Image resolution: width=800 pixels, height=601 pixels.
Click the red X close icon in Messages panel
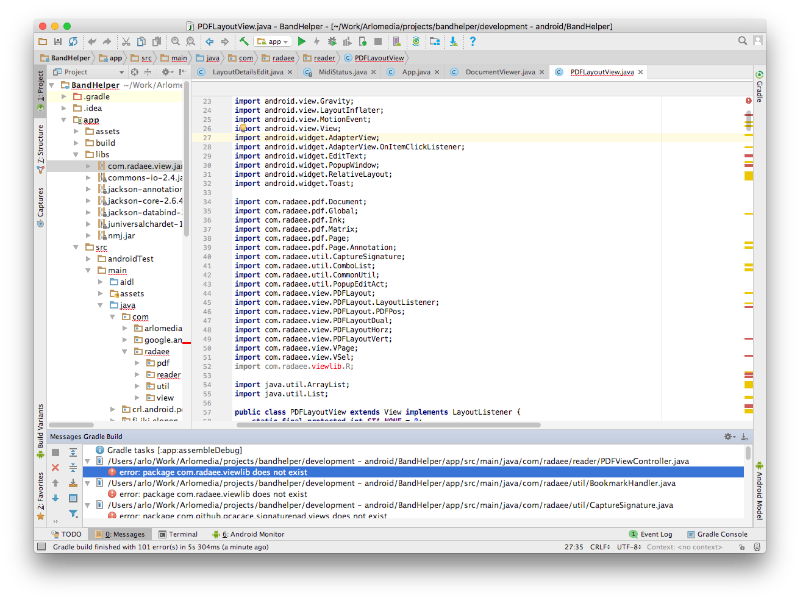56,466
